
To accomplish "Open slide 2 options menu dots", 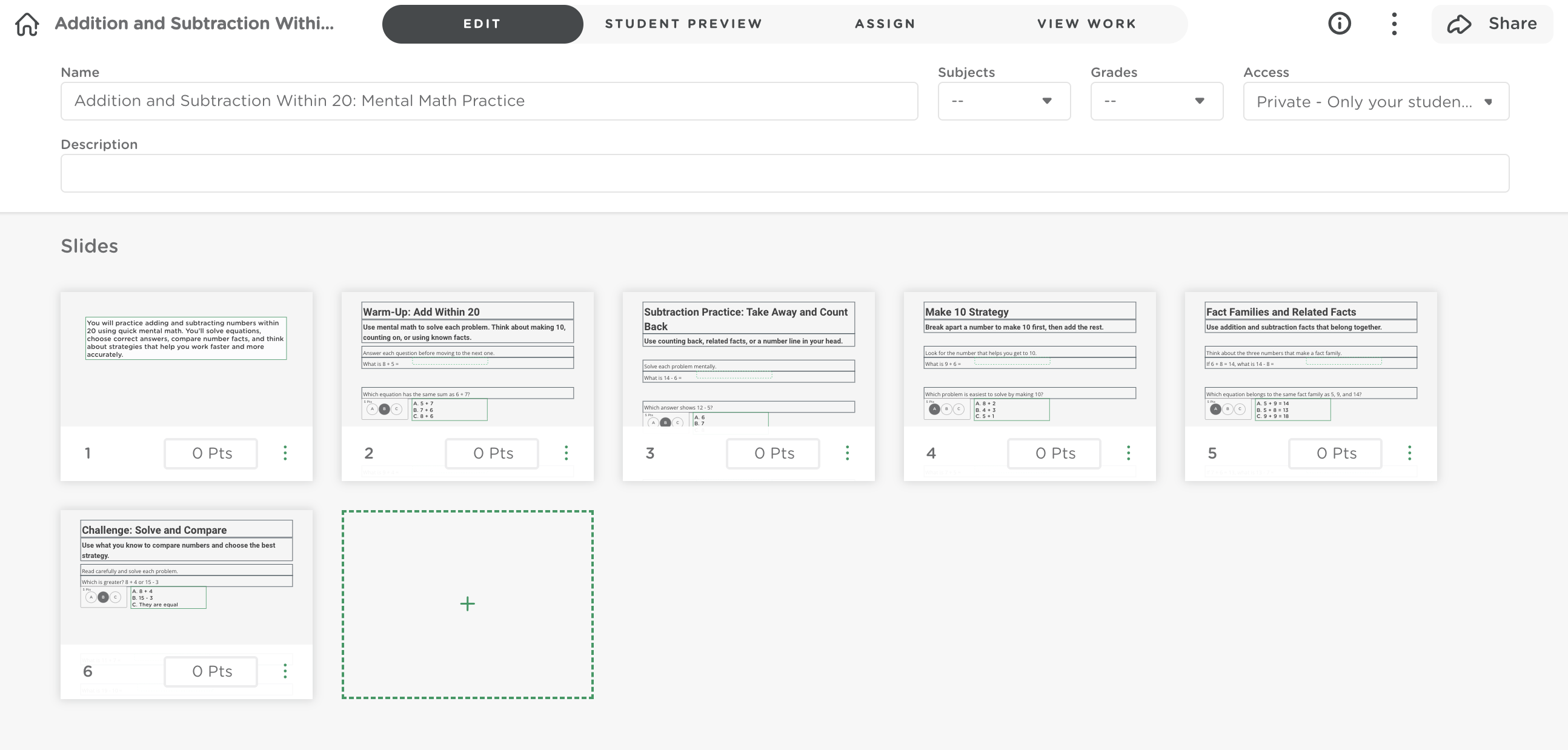I will point(566,453).
